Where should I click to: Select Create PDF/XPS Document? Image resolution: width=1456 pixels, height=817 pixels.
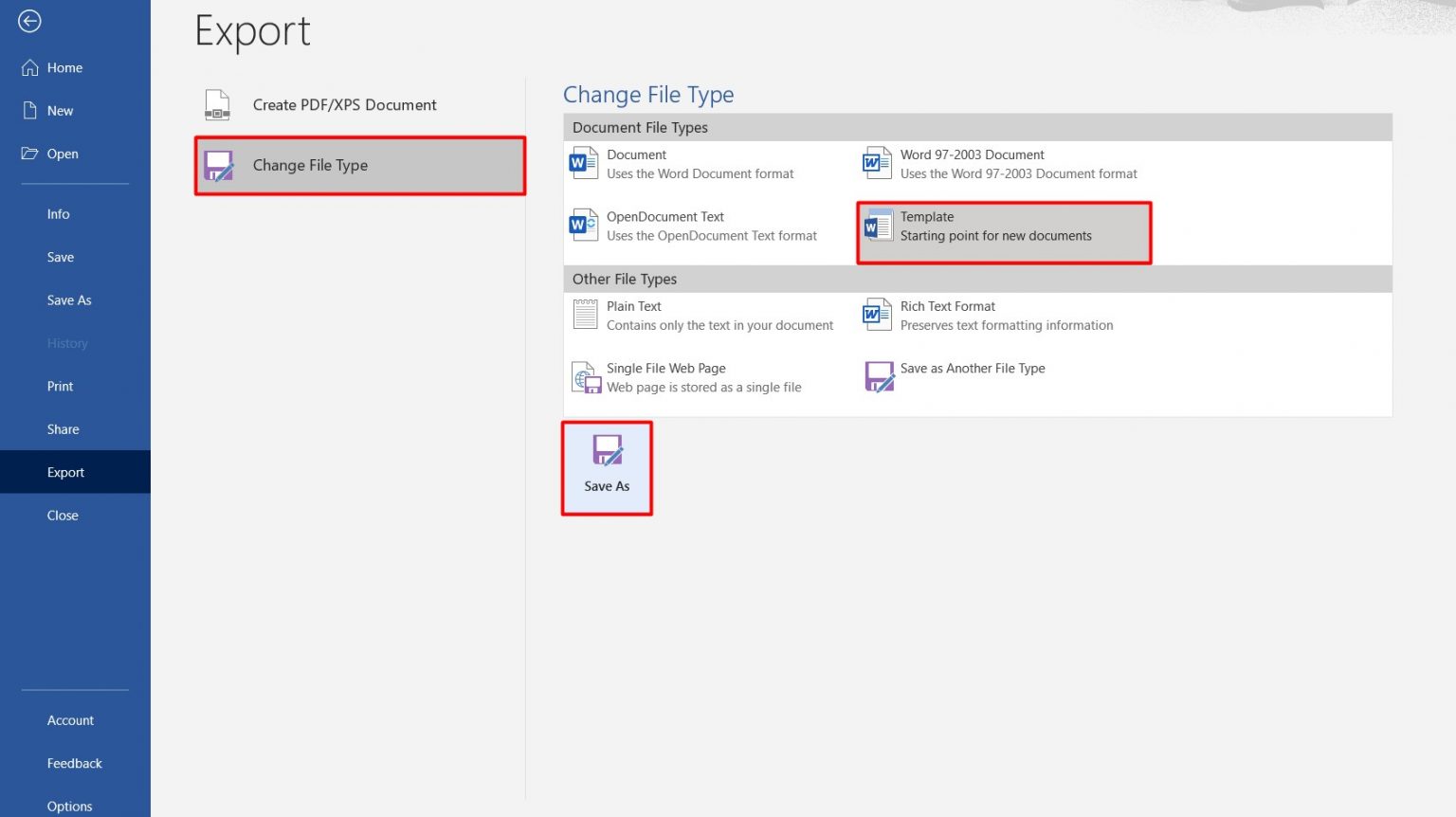click(x=343, y=104)
